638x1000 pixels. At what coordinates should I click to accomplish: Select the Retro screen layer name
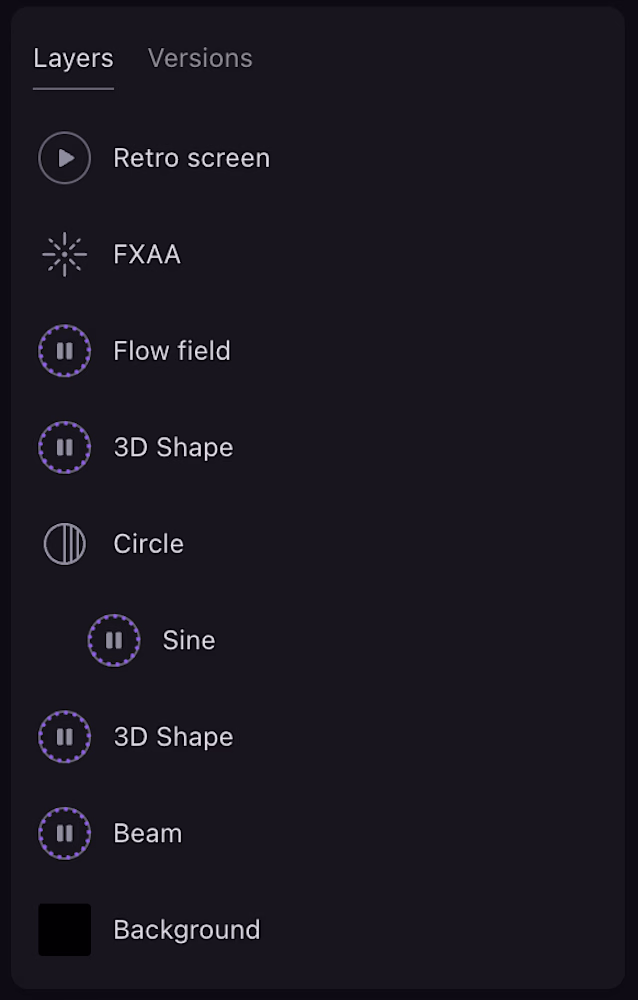(191, 158)
